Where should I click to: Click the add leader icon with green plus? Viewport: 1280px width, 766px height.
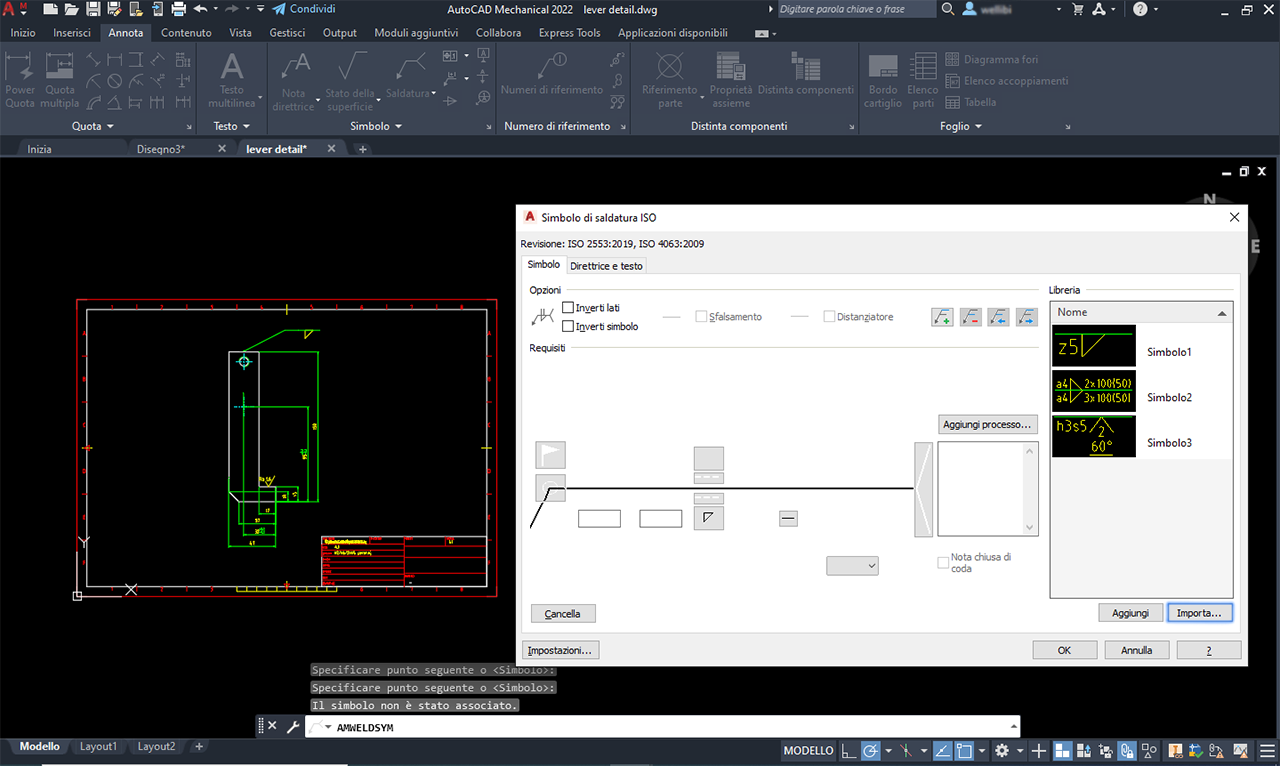click(942, 317)
